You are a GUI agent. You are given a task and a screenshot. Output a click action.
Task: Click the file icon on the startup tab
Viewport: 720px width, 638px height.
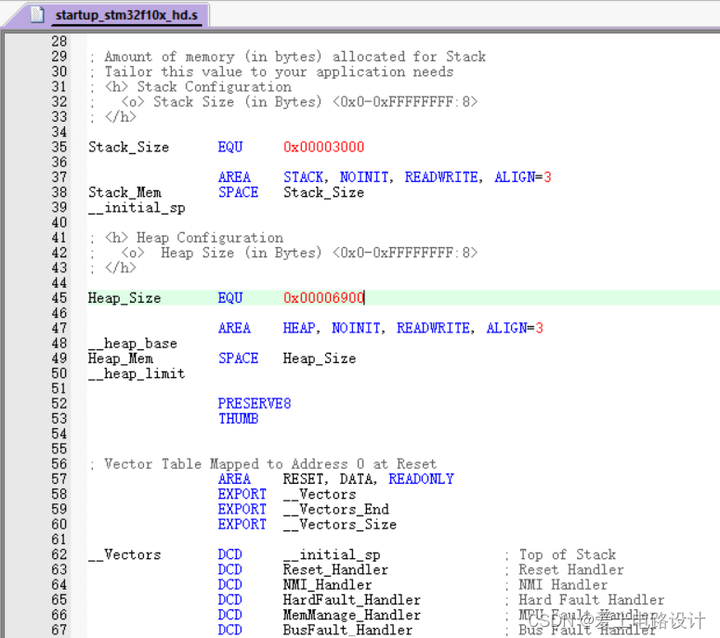[x=37, y=14]
